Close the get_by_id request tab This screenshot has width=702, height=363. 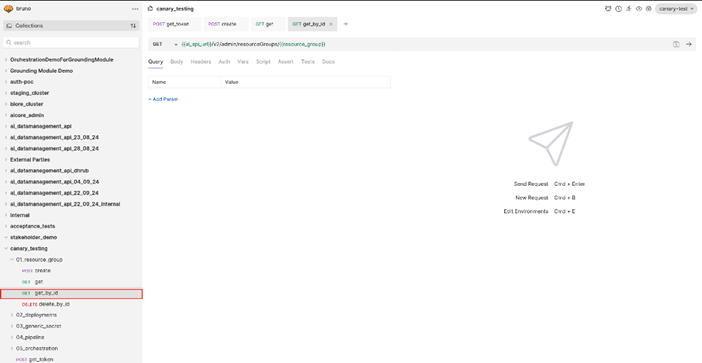tap(331, 24)
